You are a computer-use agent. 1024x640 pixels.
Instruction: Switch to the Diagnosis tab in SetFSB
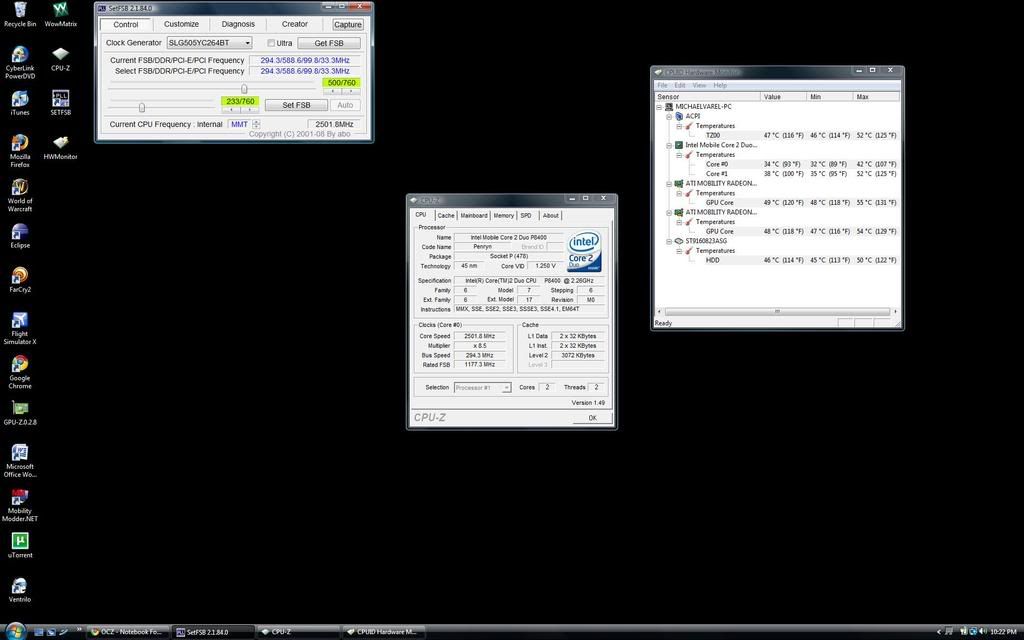(238, 24)
